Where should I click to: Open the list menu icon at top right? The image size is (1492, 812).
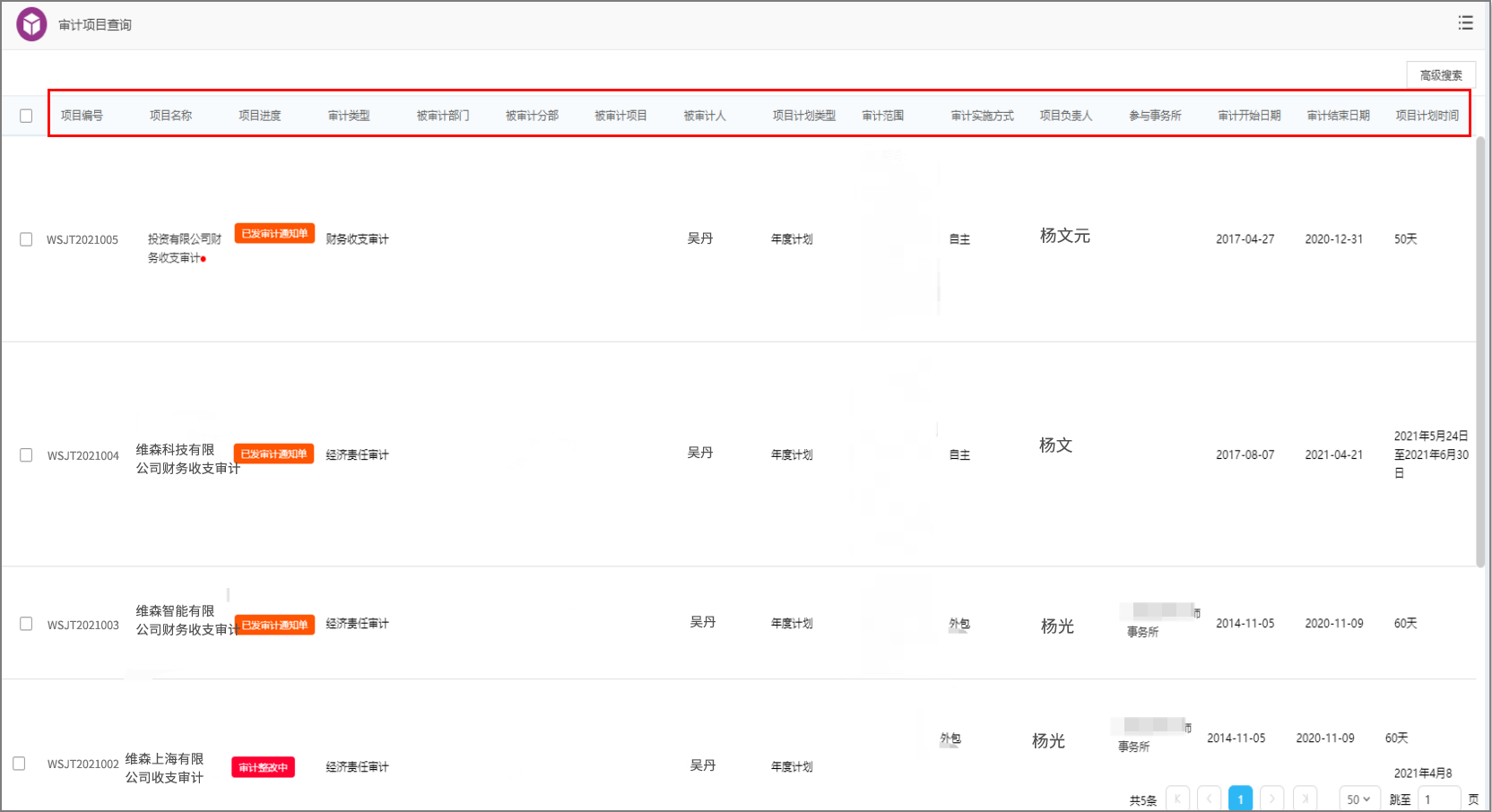1466,23
